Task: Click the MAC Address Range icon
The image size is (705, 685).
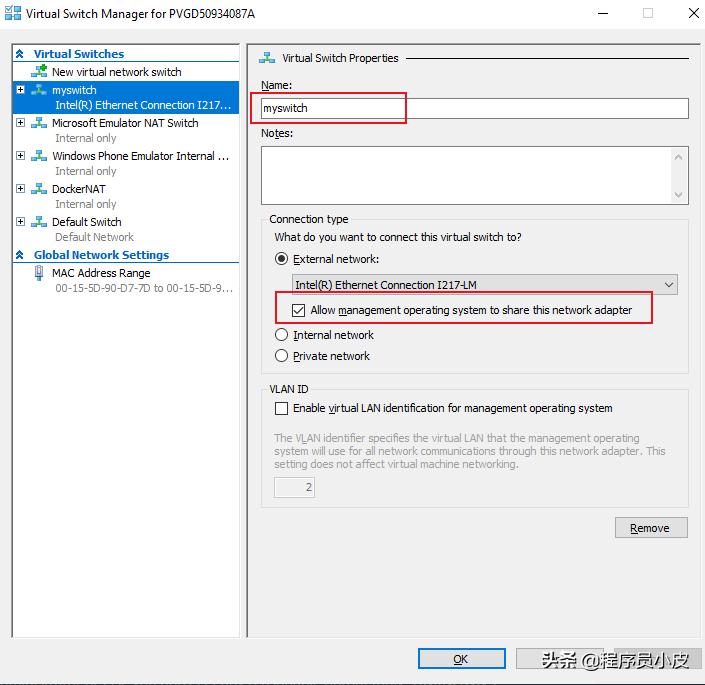Action: [x=39, y=273]
